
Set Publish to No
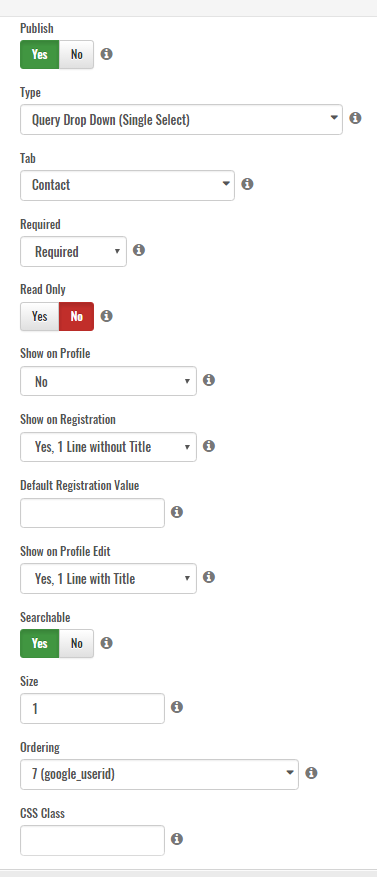click(x=77, y=54)
